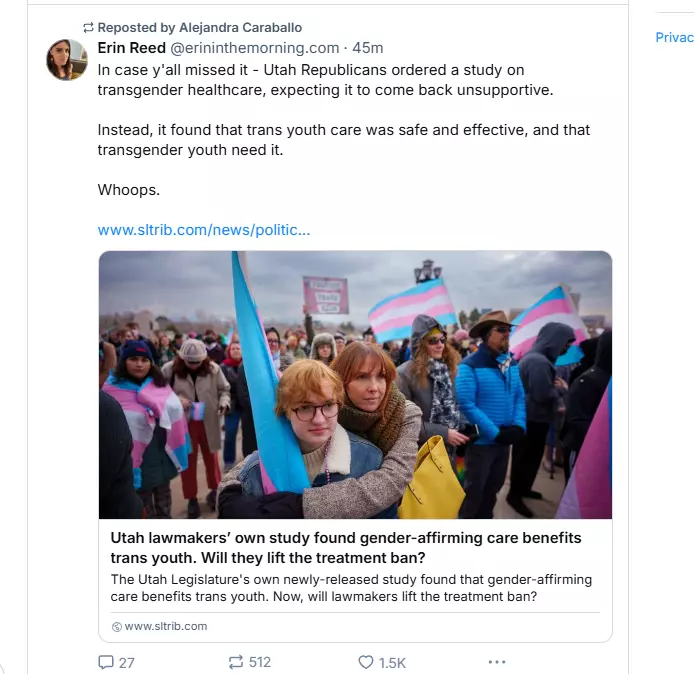Follow the www.sltrib.com/news/politic... link in the post

tap(204, 230)
